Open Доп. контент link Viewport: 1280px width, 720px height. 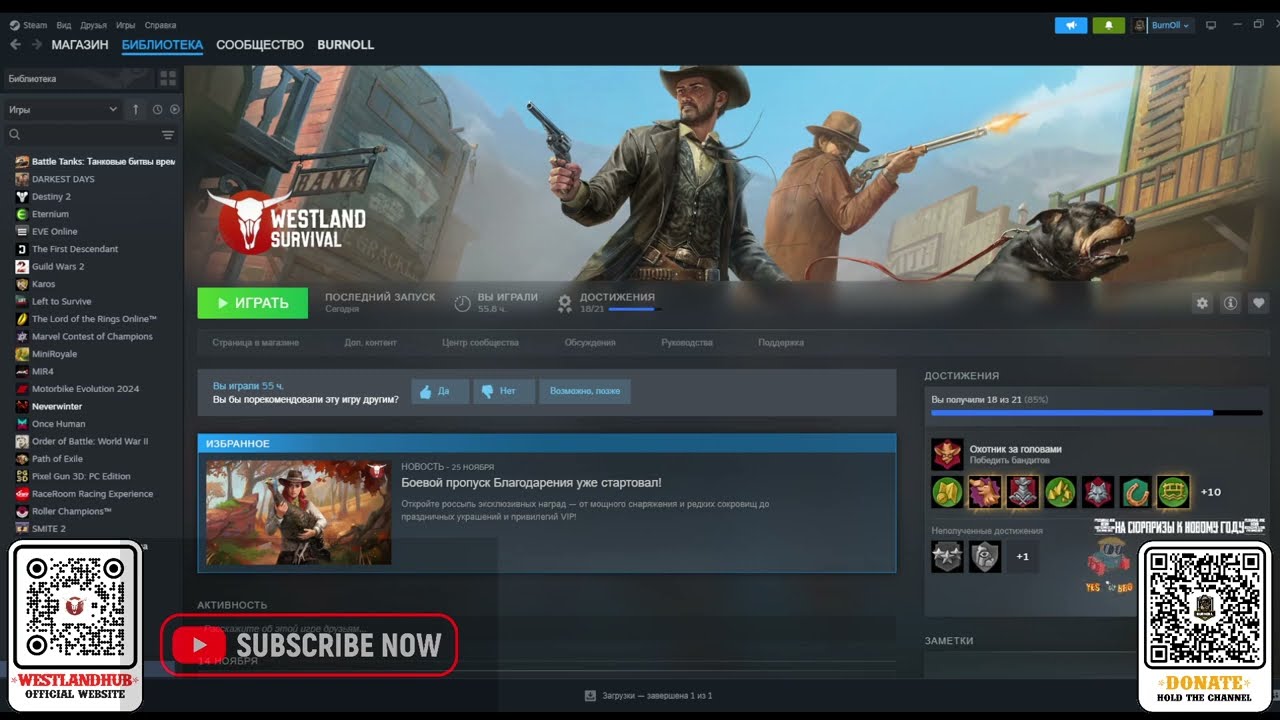pos(370,342)
